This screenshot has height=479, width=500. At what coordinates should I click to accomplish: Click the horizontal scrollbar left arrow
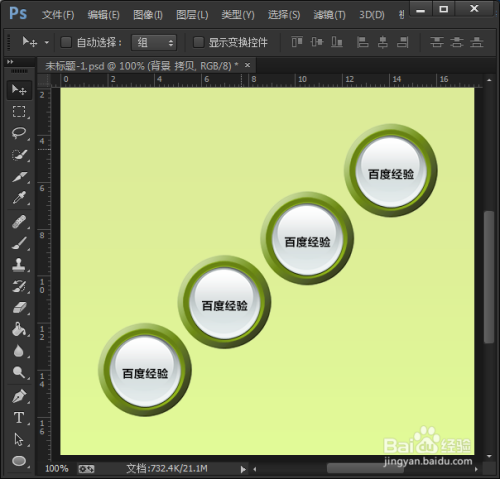pyautogui.click(x=255, y=469)
